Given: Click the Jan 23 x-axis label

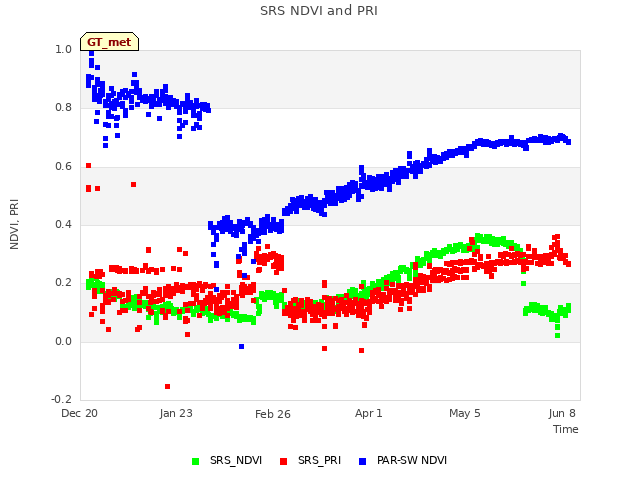Looking at the screenshot, I should tap(176, 413).
